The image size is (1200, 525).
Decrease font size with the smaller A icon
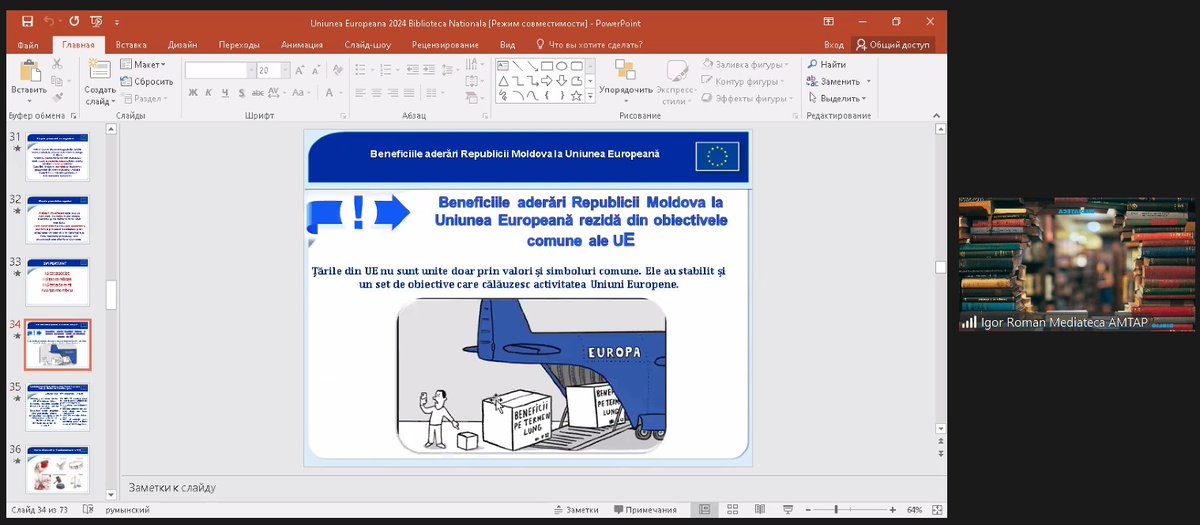pos(313,71)
